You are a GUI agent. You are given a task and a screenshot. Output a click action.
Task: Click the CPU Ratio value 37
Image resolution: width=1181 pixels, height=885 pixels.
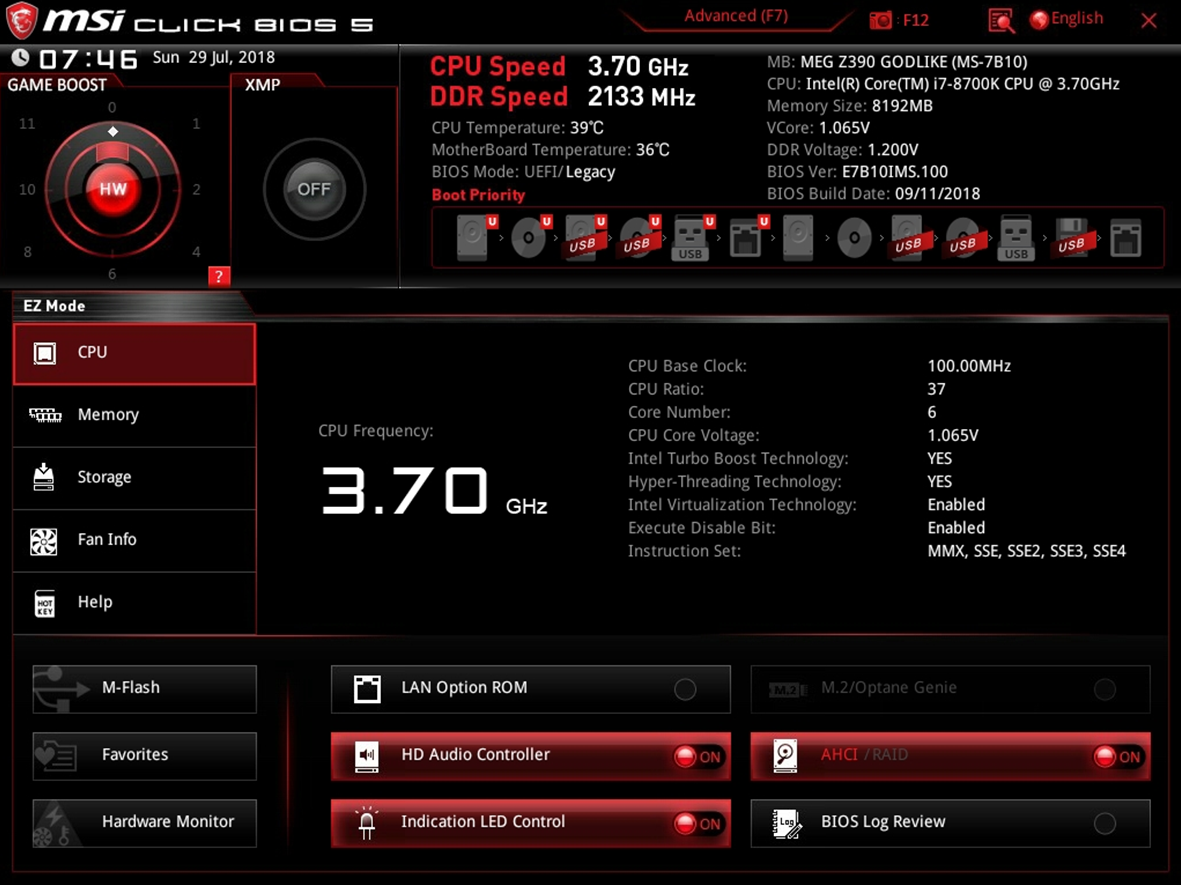936,389
